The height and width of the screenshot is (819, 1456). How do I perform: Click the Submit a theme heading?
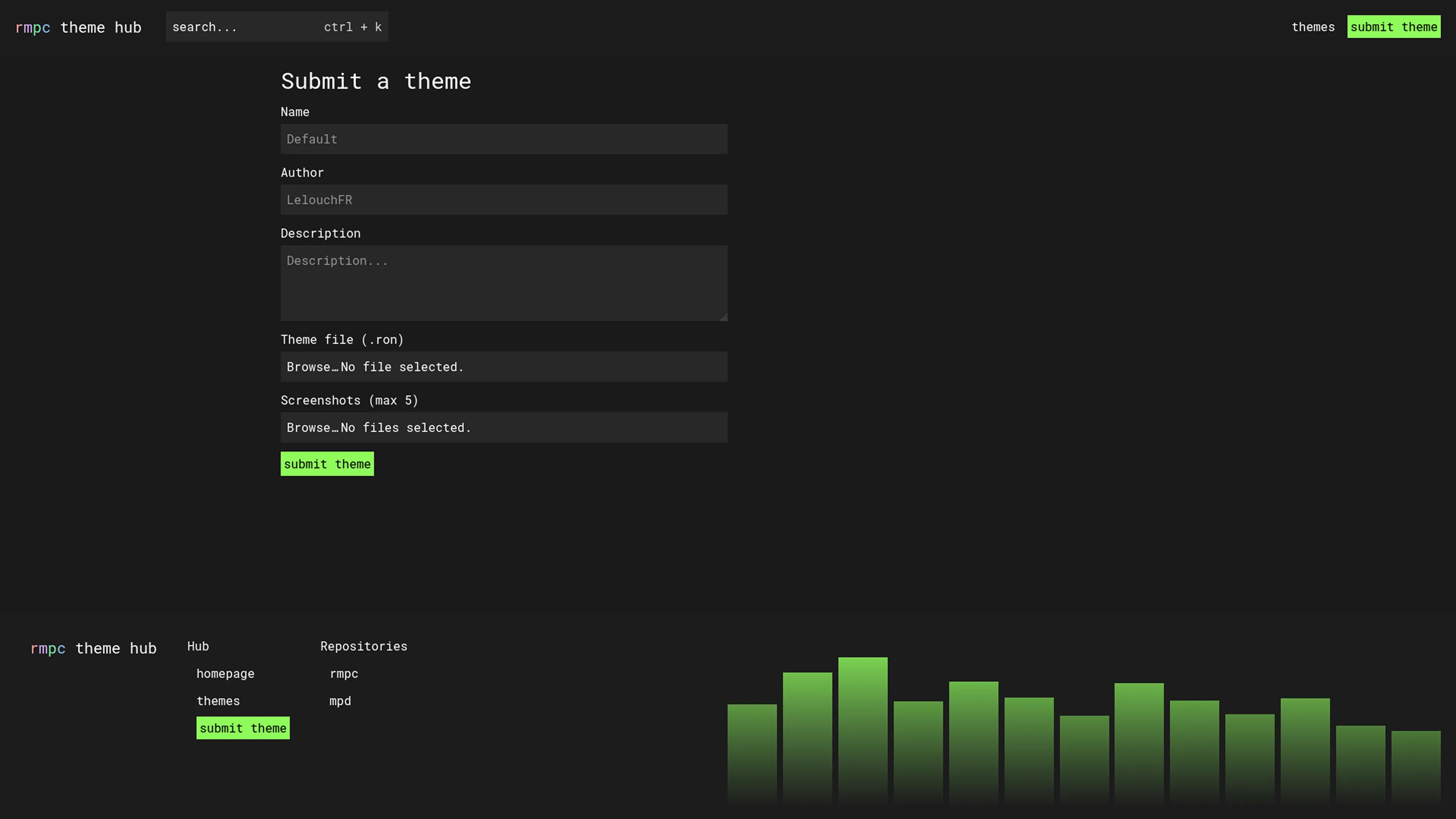tap(376, 82)
